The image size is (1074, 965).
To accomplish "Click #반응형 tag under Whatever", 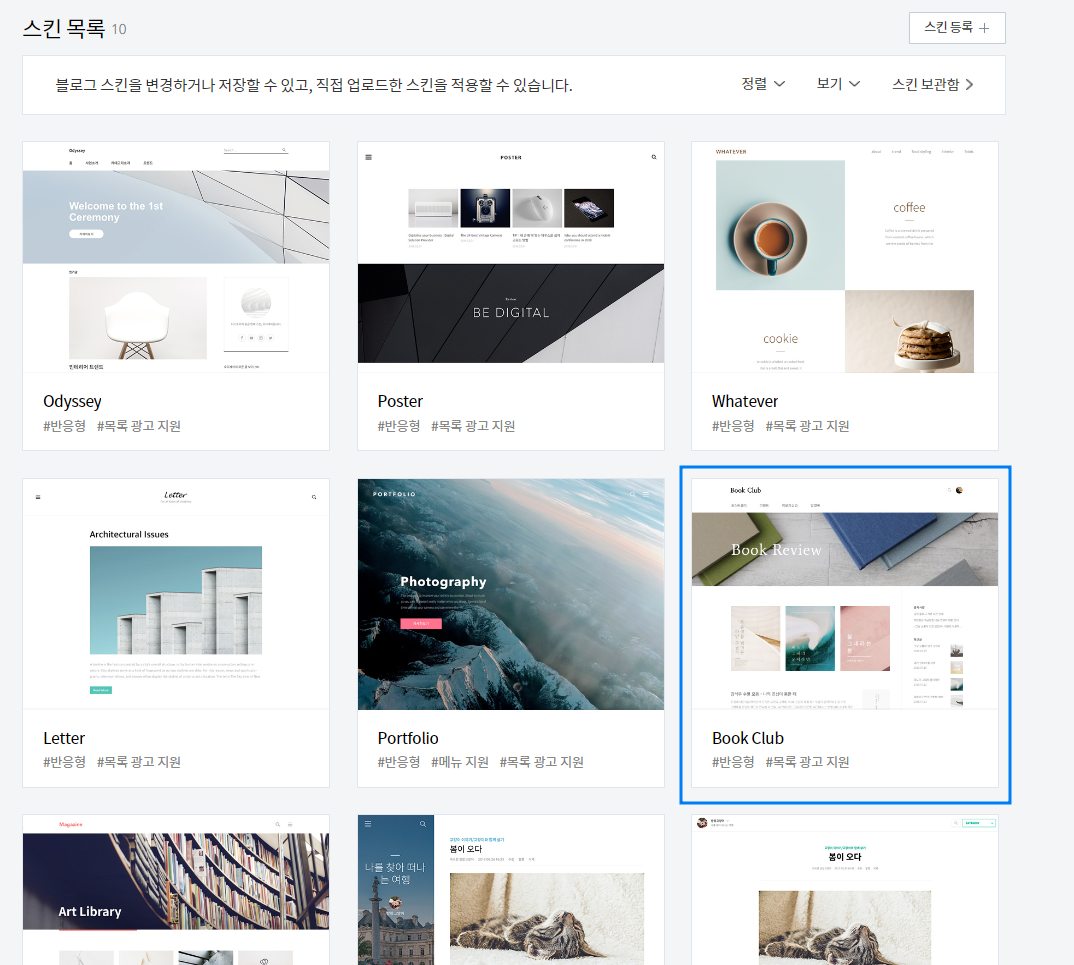I will (733, 426).
